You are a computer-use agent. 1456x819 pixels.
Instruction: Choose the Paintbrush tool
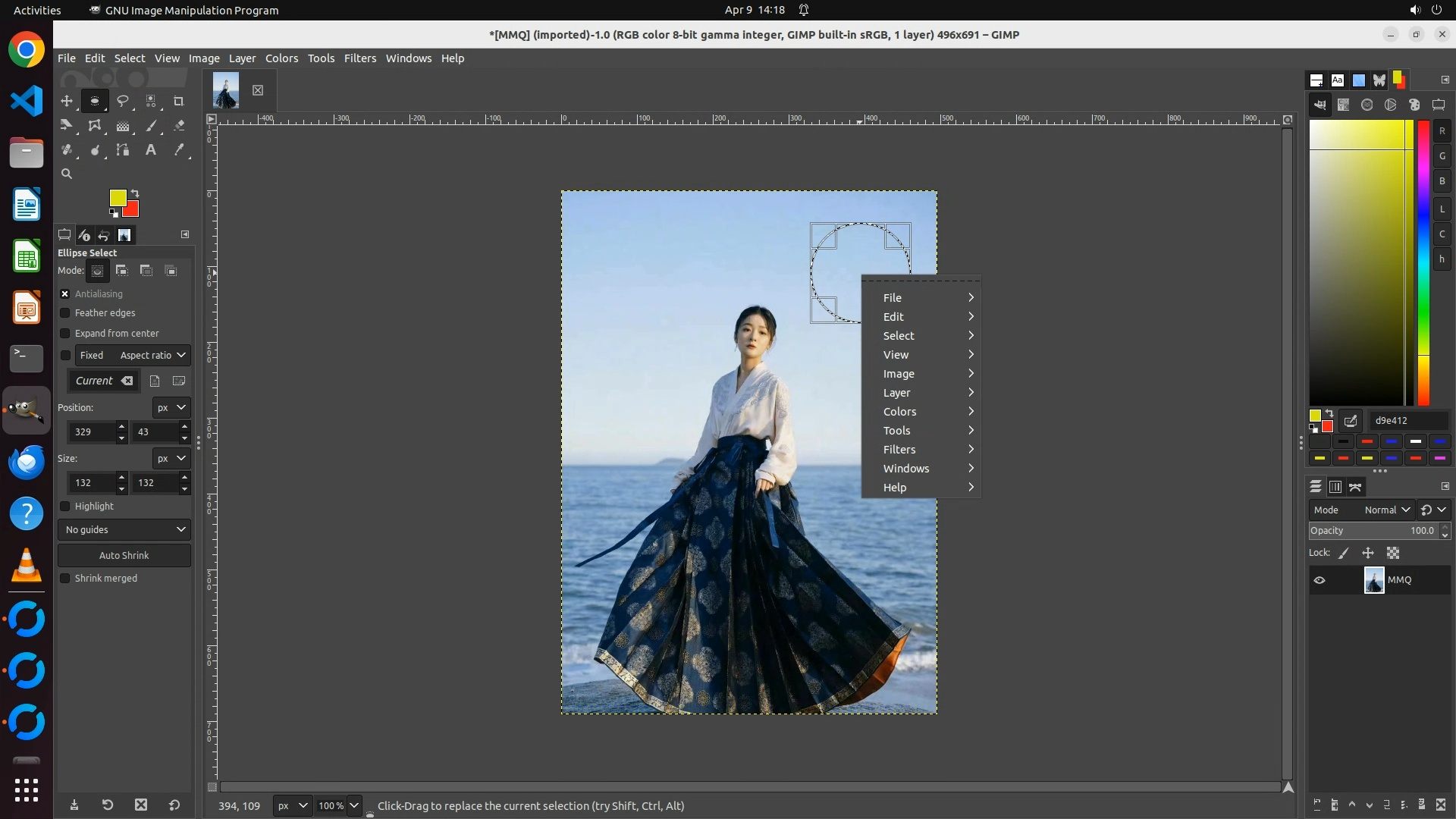152,126
